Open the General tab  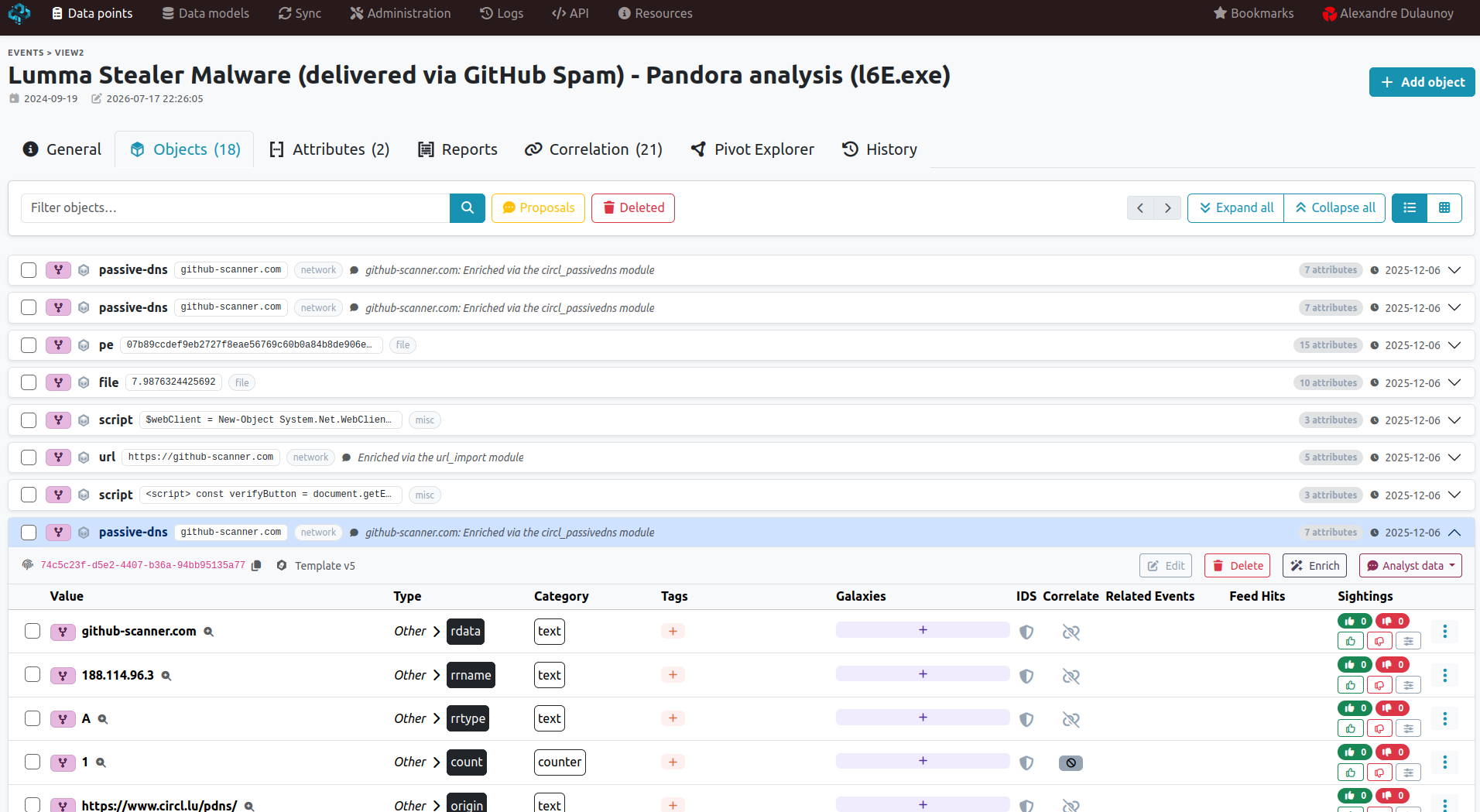[x=63, y=149]
